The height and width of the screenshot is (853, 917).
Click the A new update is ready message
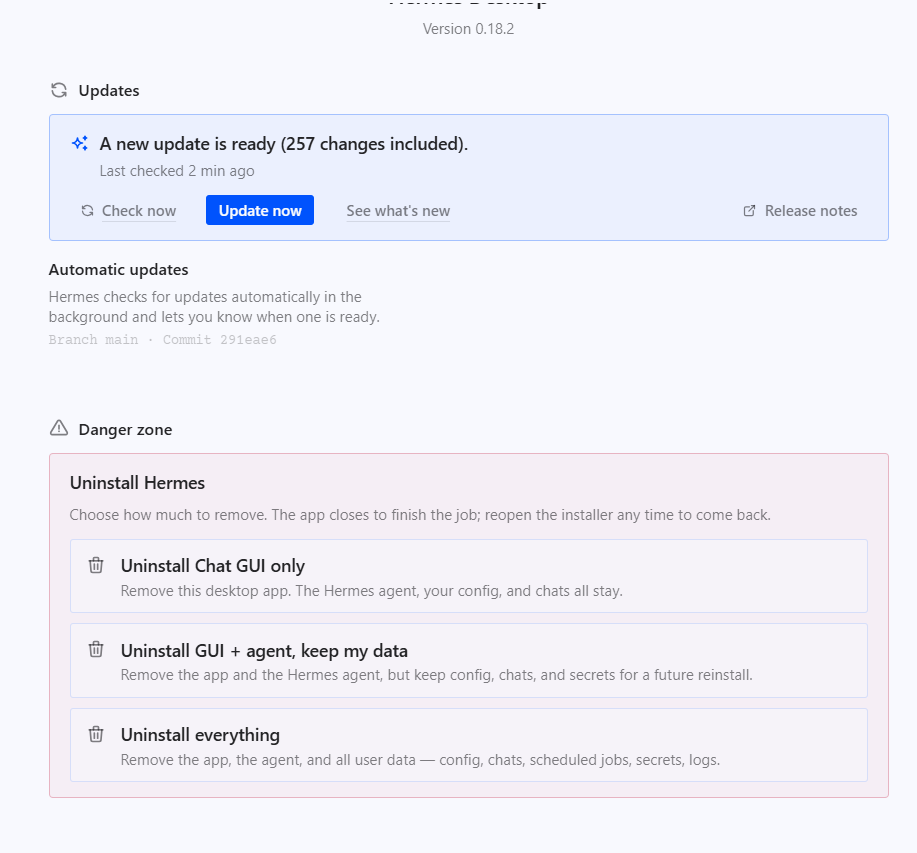coord(284,144)
